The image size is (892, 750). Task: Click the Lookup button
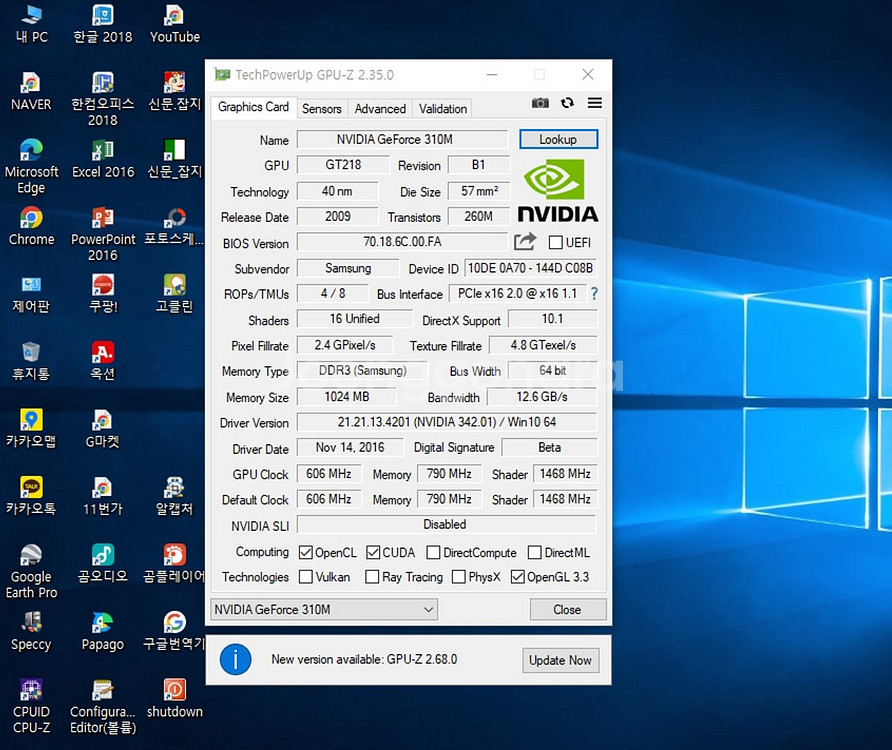pos(558,139)
